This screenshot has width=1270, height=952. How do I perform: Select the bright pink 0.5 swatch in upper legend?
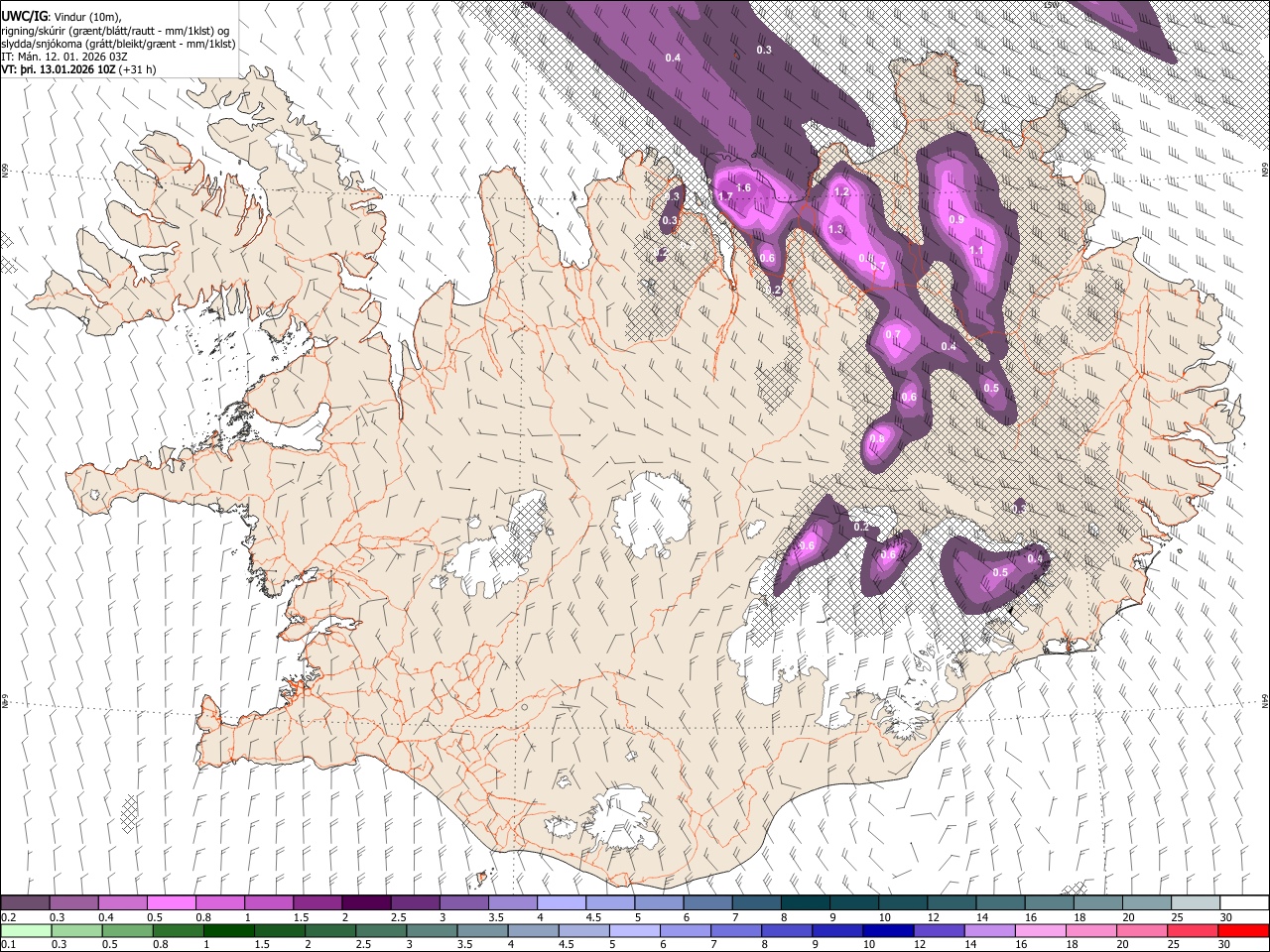[x=172, y=903]
